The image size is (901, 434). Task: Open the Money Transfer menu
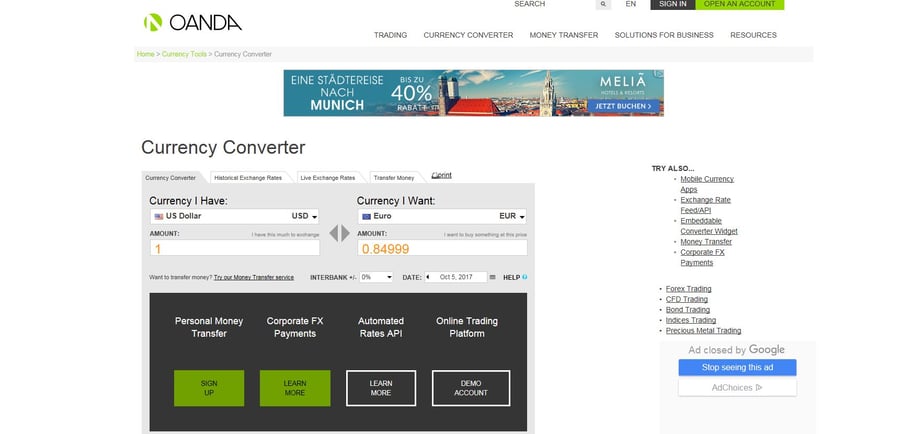point(563,35)
